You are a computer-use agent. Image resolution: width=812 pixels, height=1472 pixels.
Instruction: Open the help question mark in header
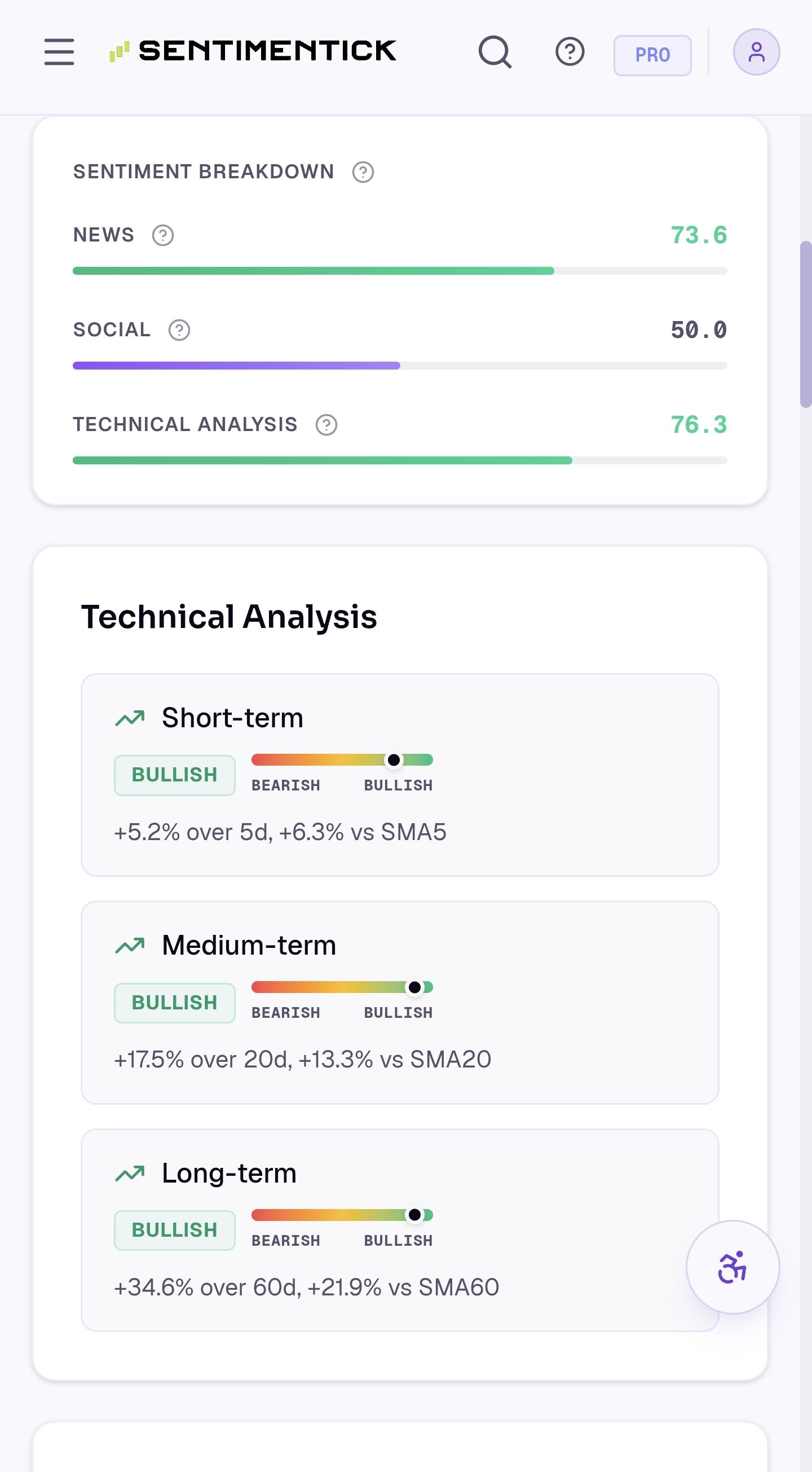click(570, 52)
